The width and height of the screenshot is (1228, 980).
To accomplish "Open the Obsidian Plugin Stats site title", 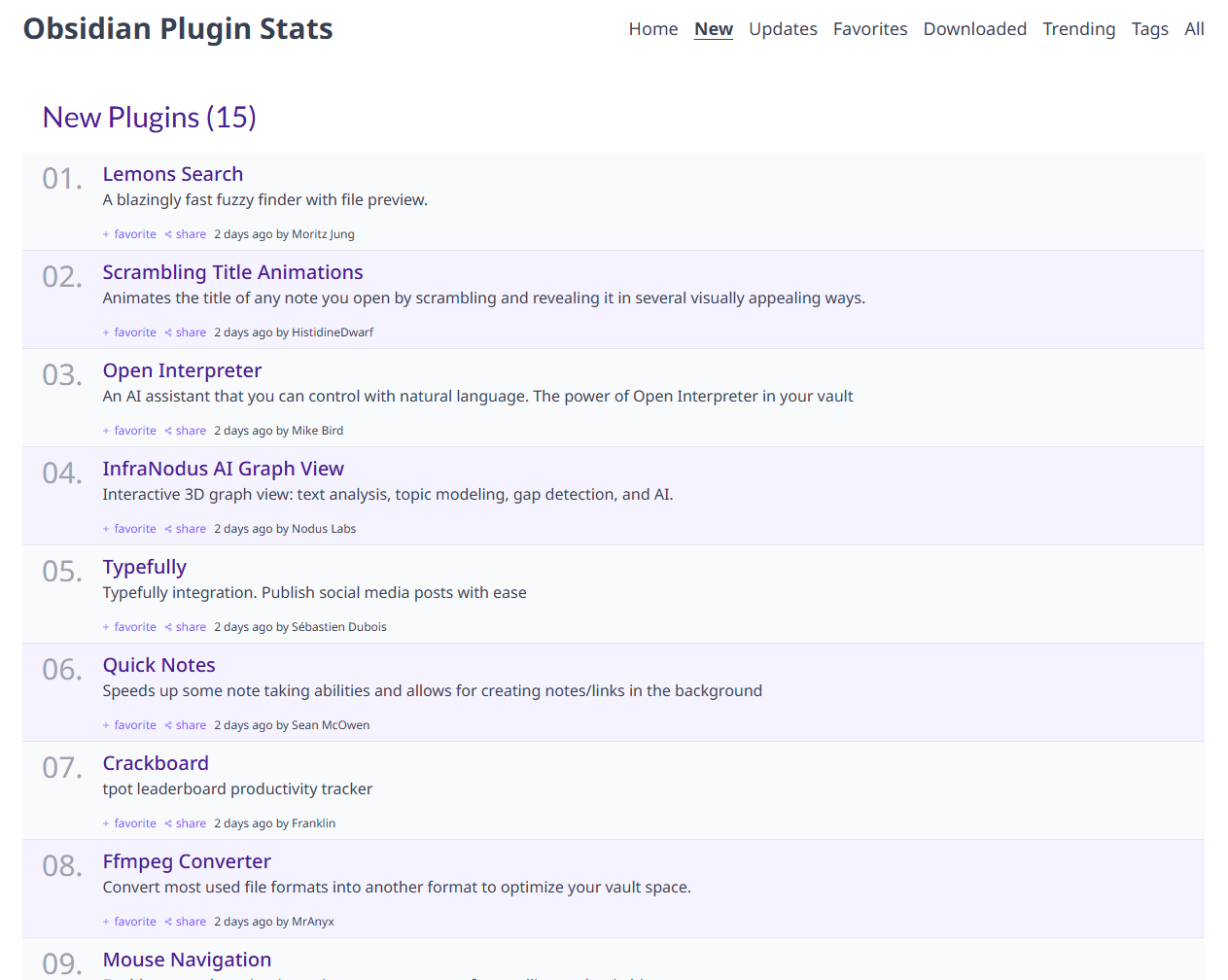I will point(178,29).
